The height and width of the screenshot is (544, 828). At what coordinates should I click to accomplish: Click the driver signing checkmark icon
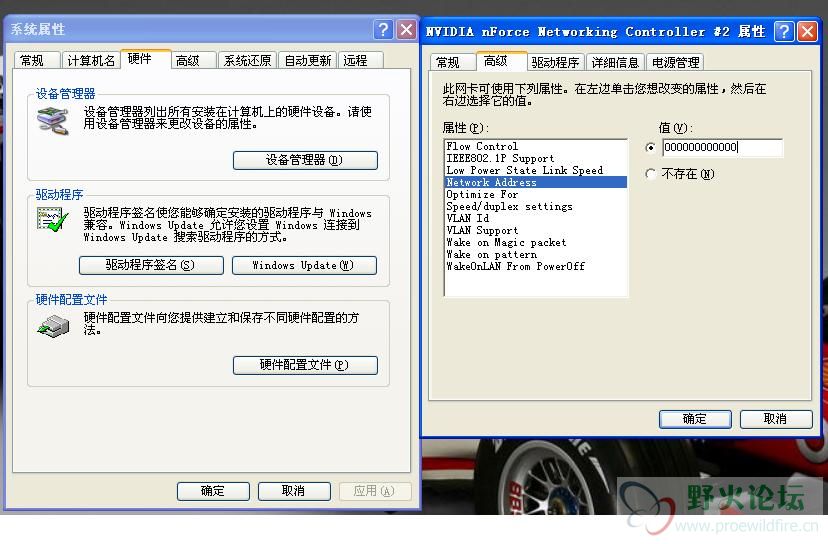pos(53,219)
